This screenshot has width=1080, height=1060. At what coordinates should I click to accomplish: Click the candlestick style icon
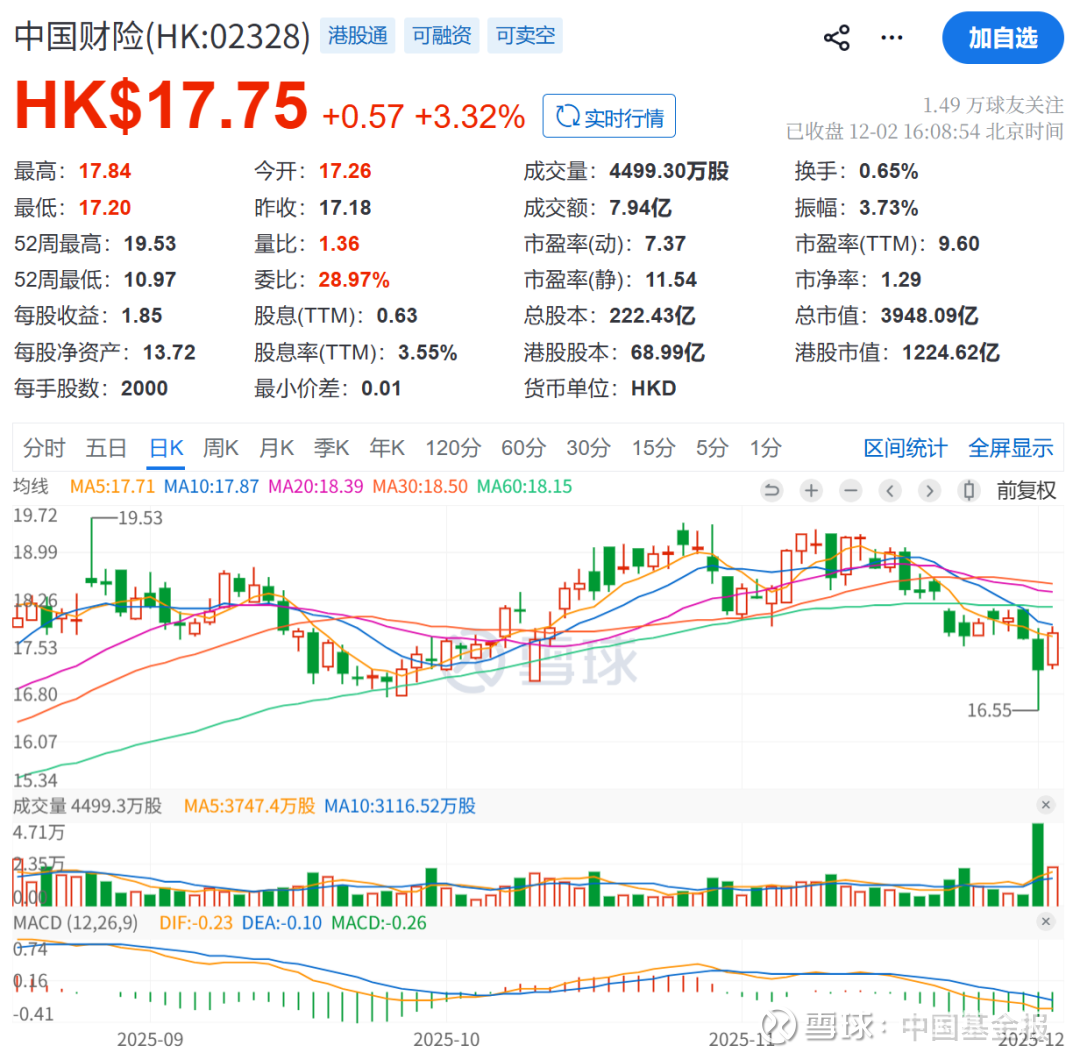click(968, 490)
